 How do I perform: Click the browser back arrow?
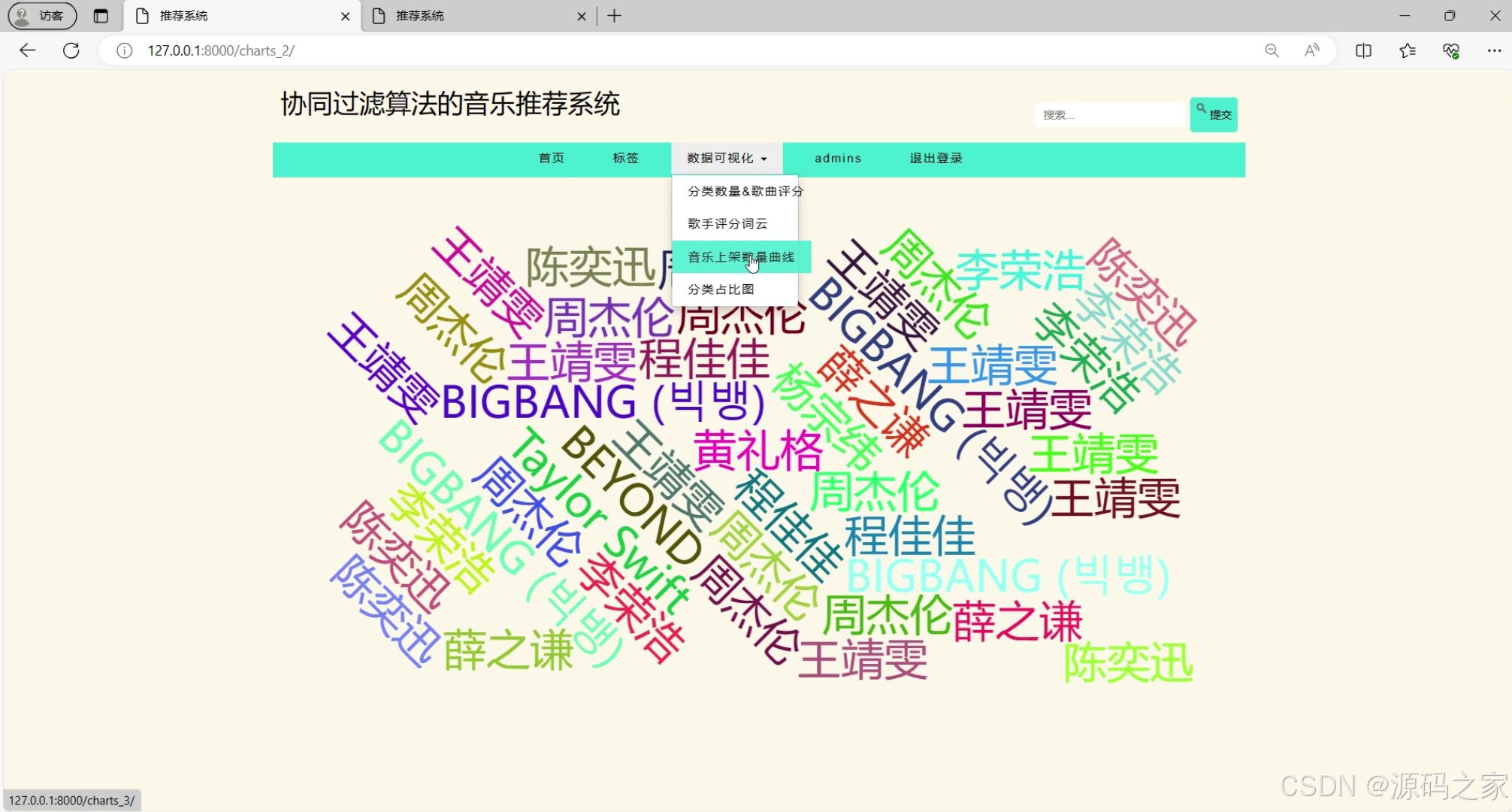tap(28, 50)
